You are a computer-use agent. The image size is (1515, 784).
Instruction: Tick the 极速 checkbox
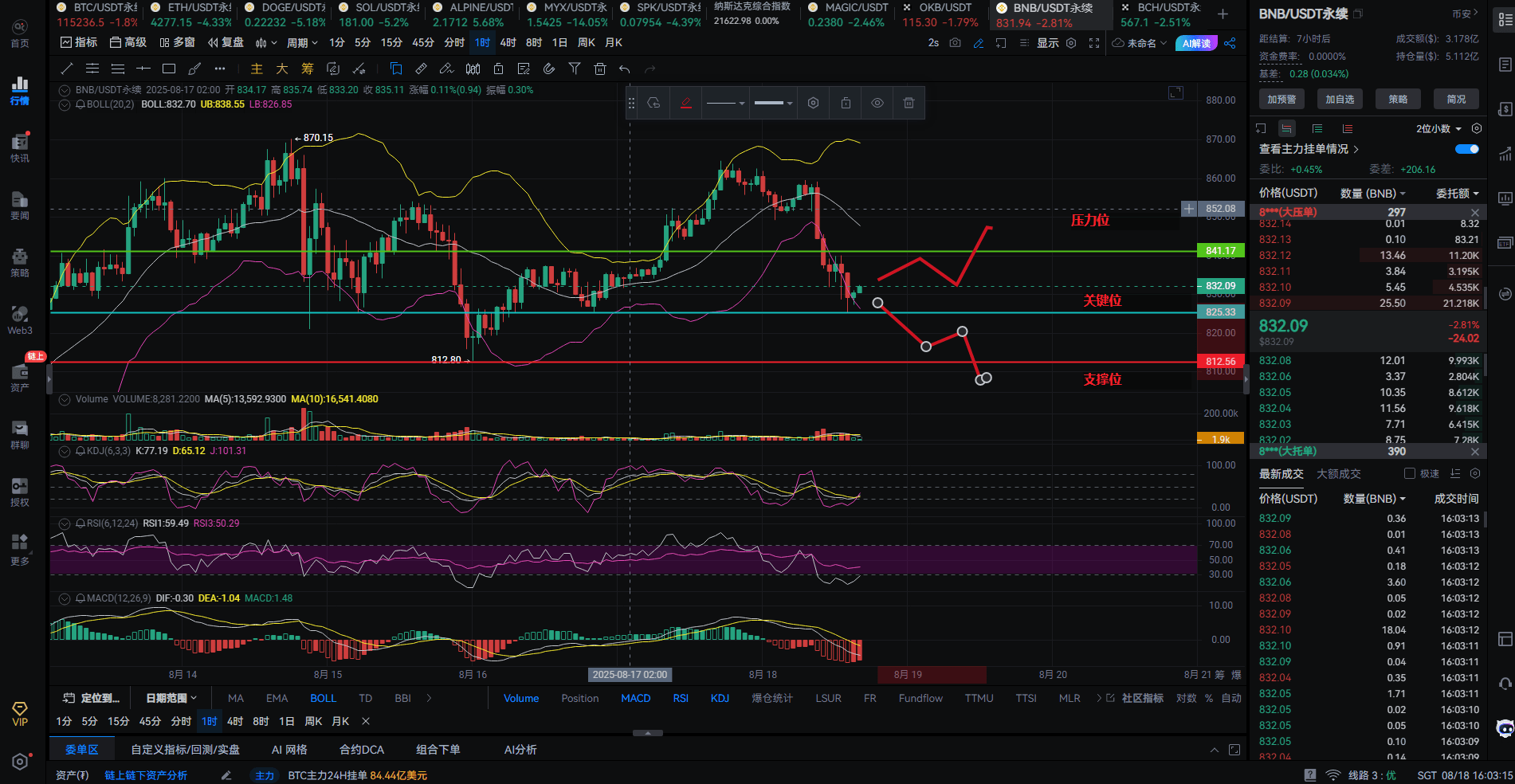click(1409, 473)
